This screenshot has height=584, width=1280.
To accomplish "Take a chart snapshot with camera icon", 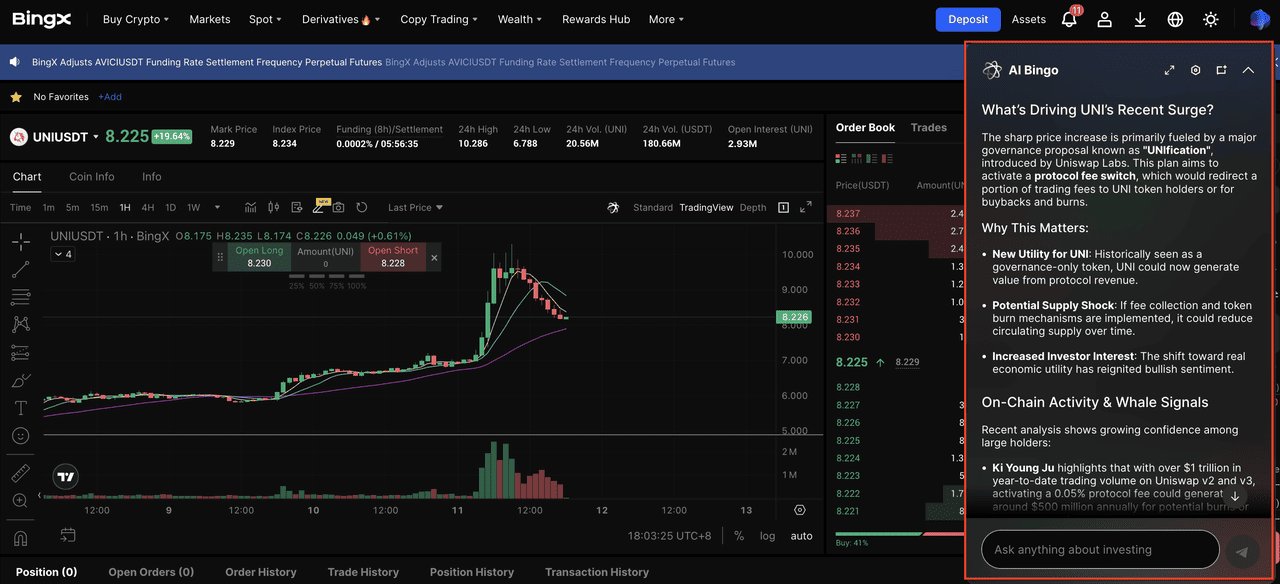I will click(x=339, y=207).
